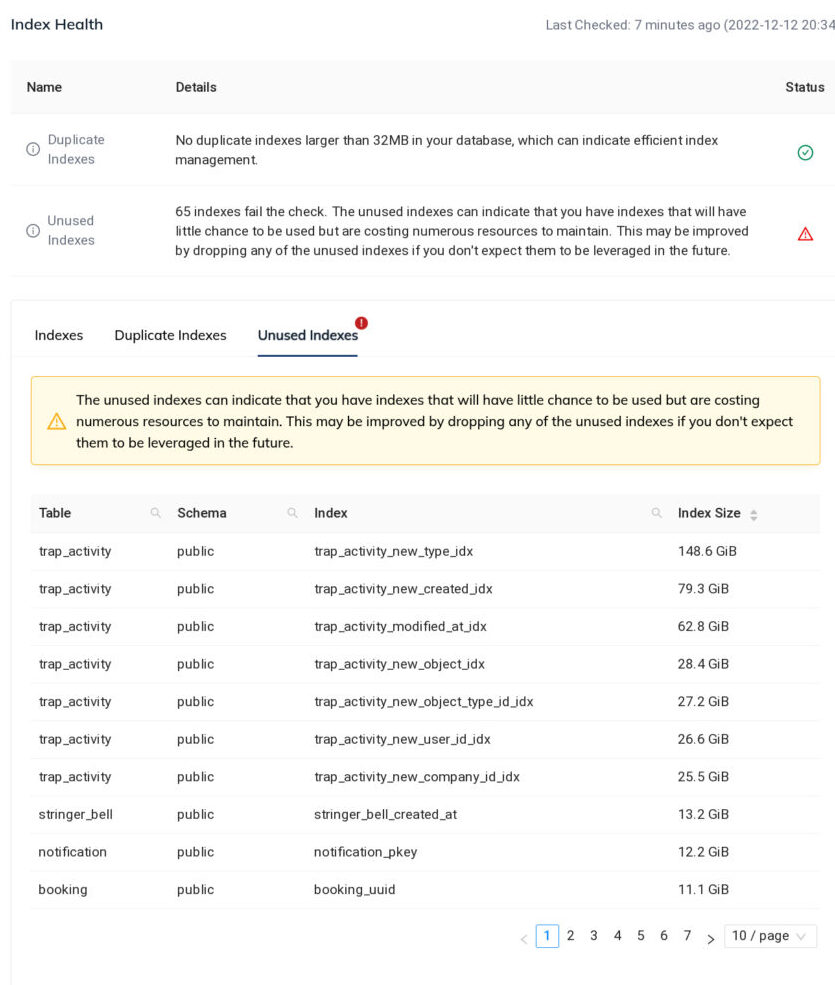Open search filter for Table column
The image size is (835, 985).
(155, 513)
